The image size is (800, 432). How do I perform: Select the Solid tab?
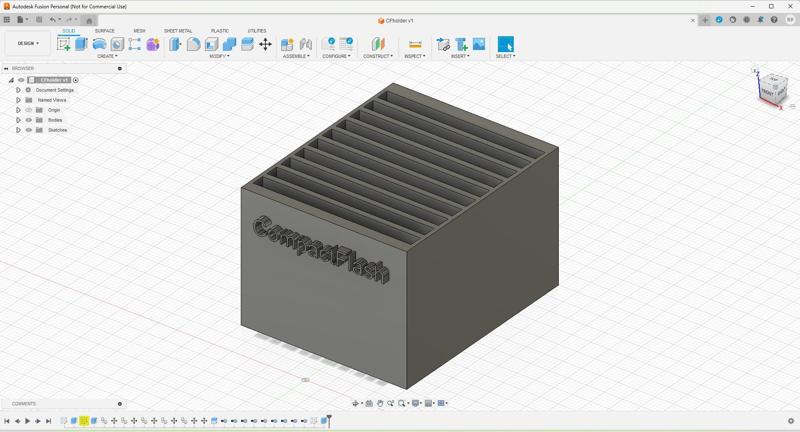(69, 31)
